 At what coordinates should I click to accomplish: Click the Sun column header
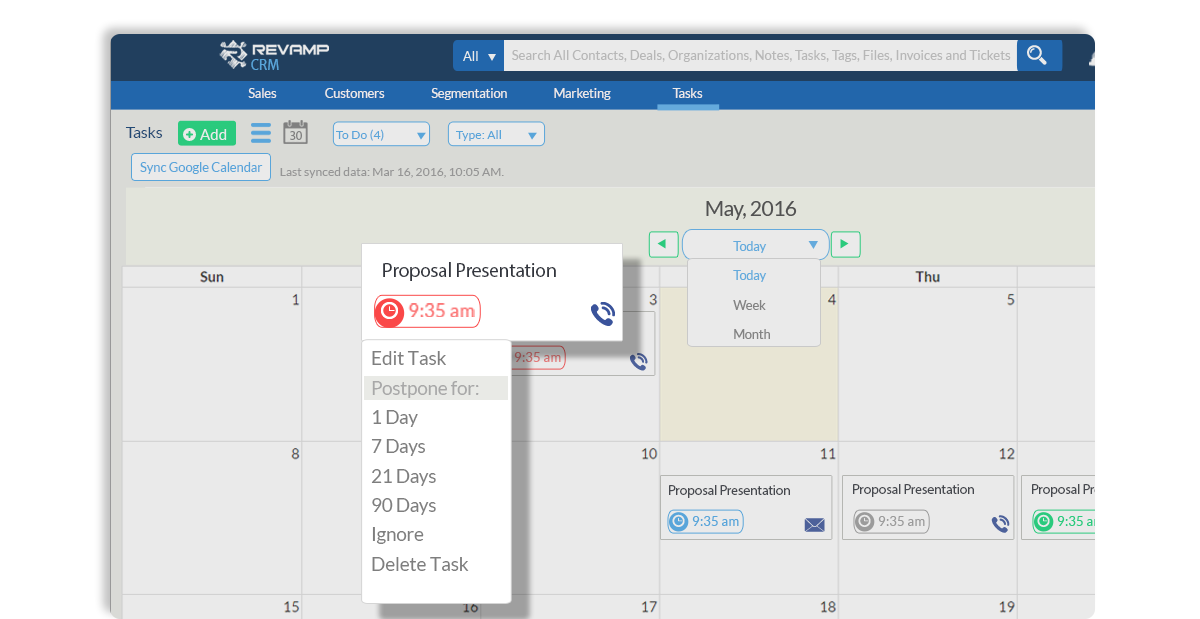[212, 277]
